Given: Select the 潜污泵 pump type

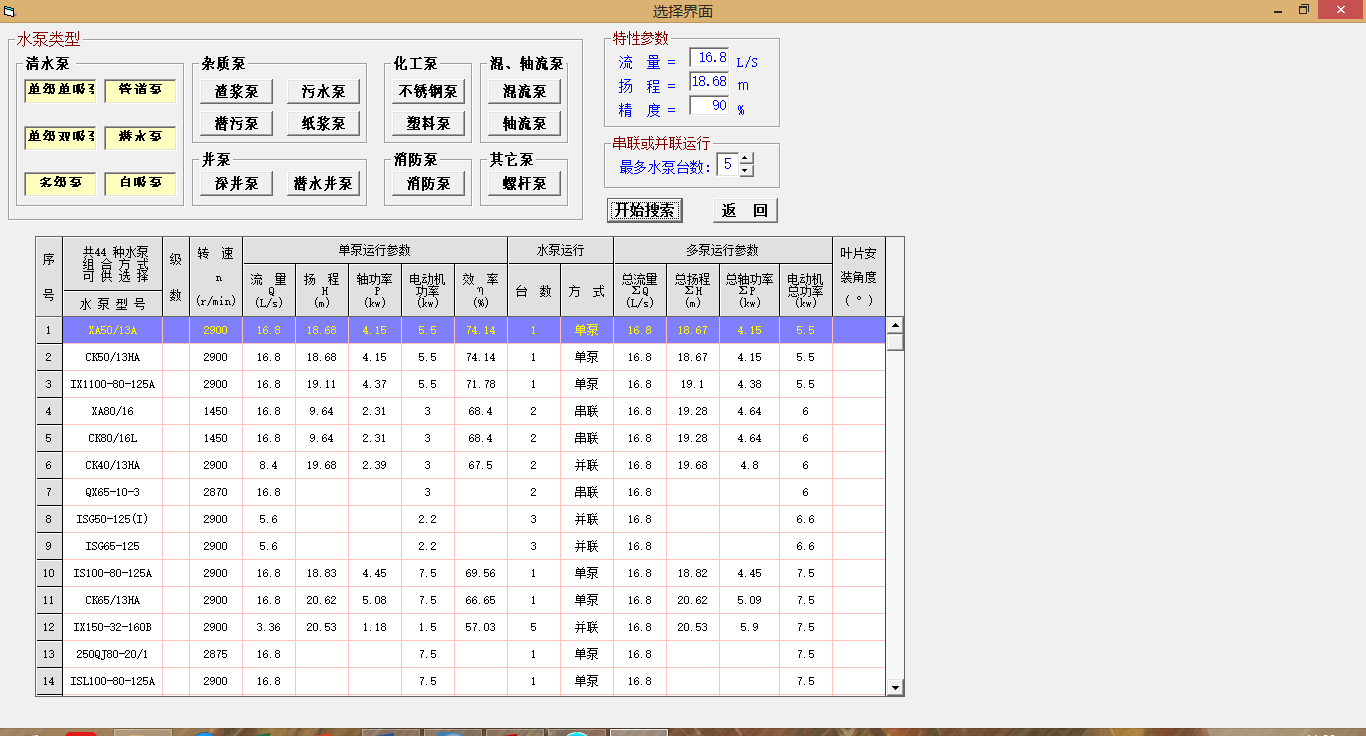Looking at the screenshot, I should (237, 124).
